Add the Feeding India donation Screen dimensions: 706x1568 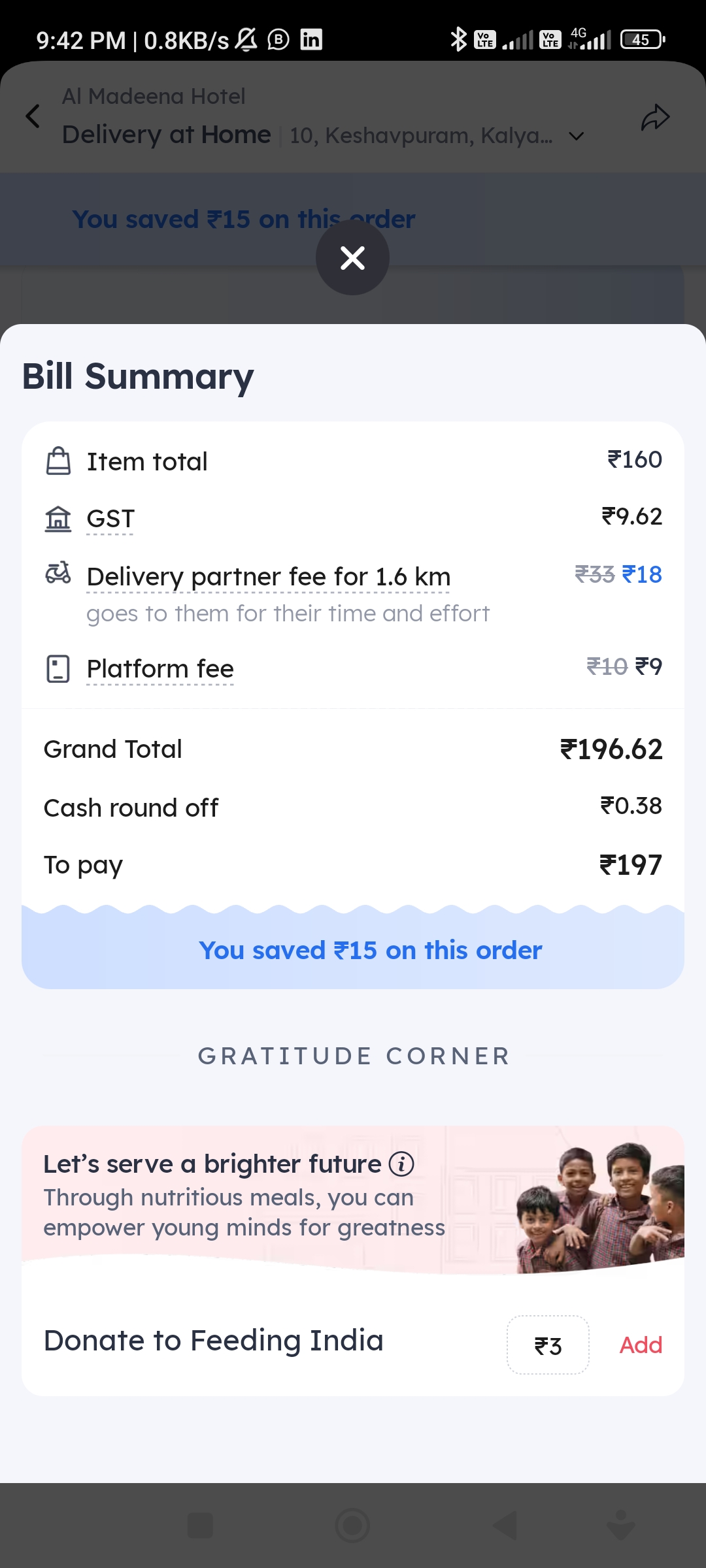click(x=641, y=1345)
